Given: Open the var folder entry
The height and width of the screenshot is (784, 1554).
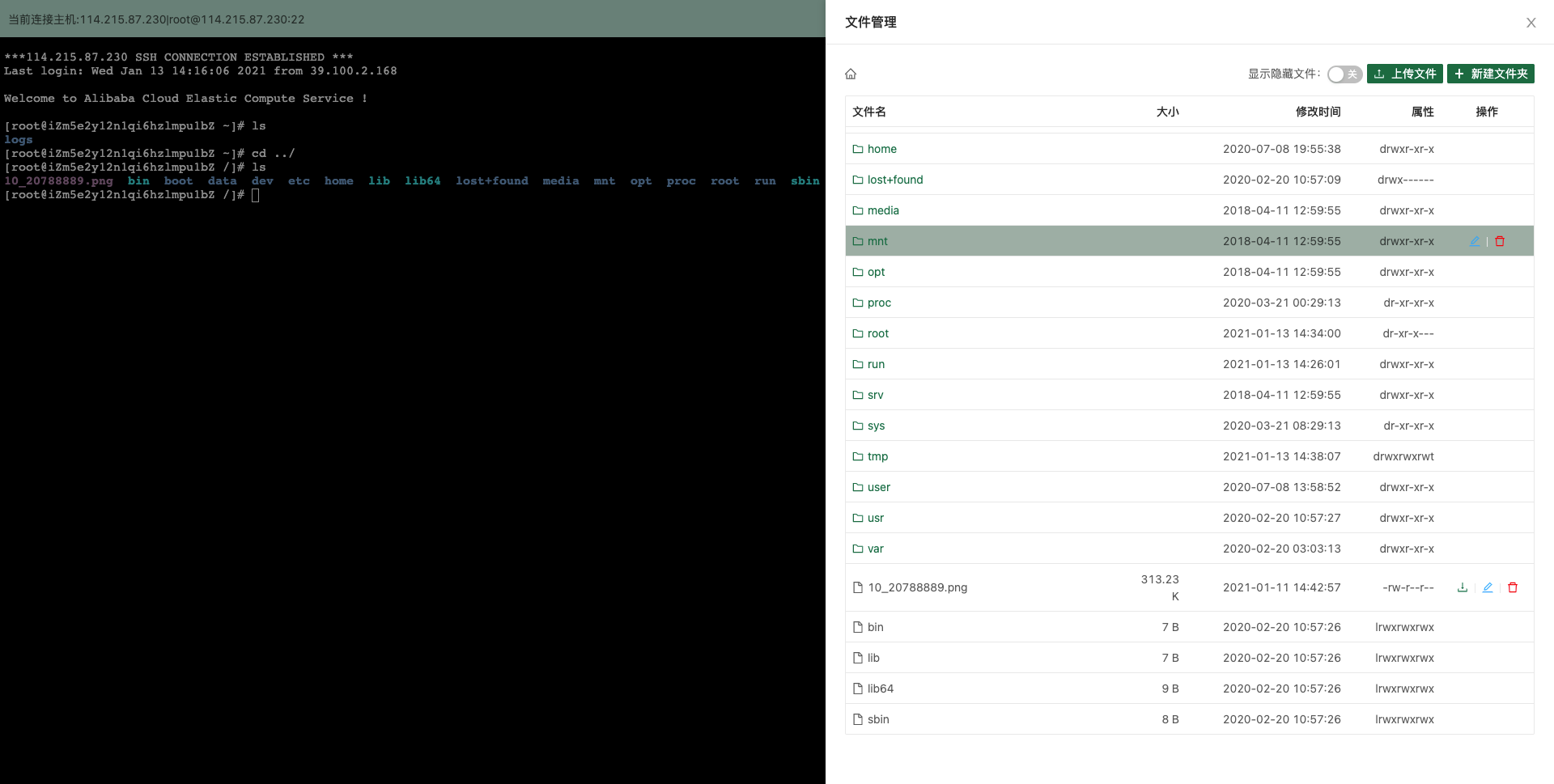Looking at the screenshot, I should (x=876, y=549).
